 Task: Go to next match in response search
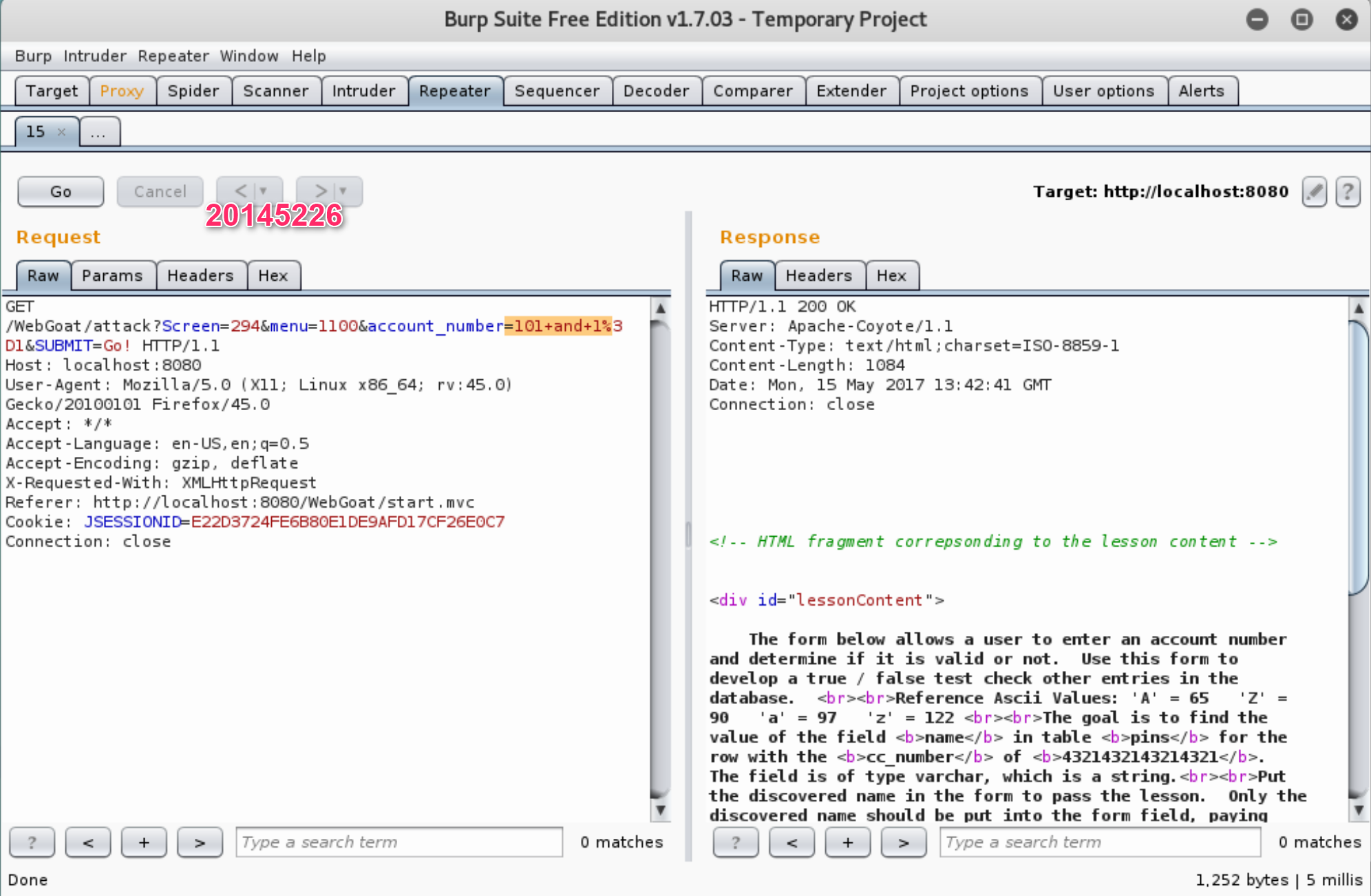pos(904,842)
